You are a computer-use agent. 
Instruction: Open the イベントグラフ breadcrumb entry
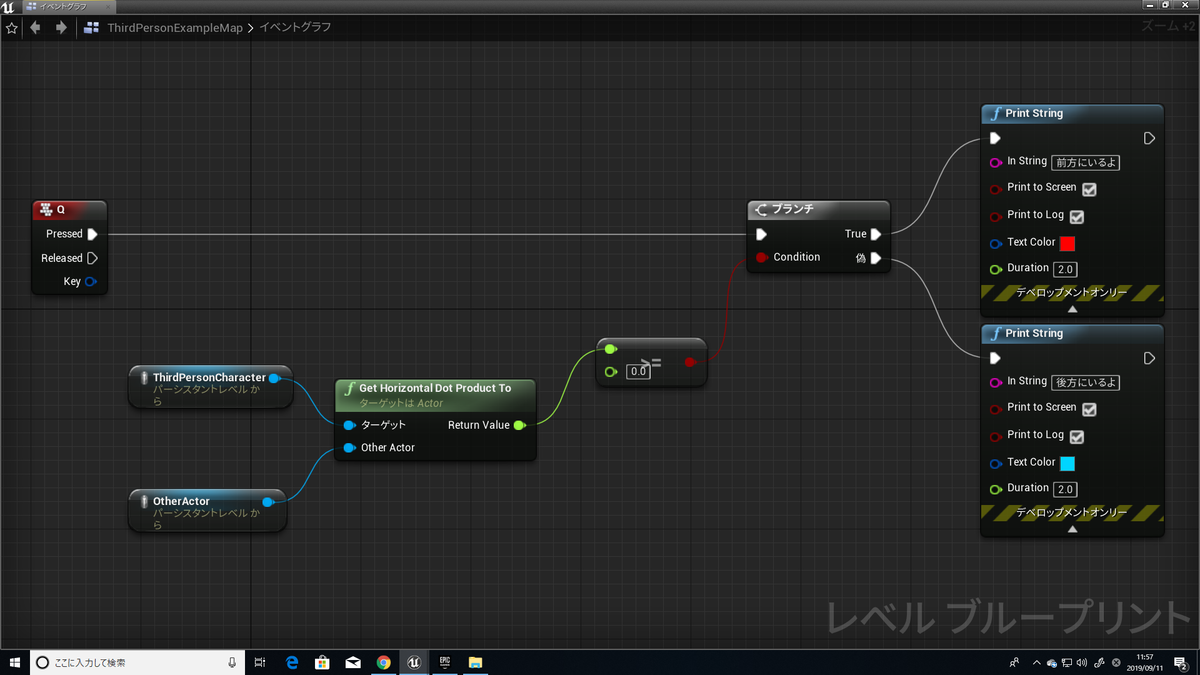click(x=294, y=28)
